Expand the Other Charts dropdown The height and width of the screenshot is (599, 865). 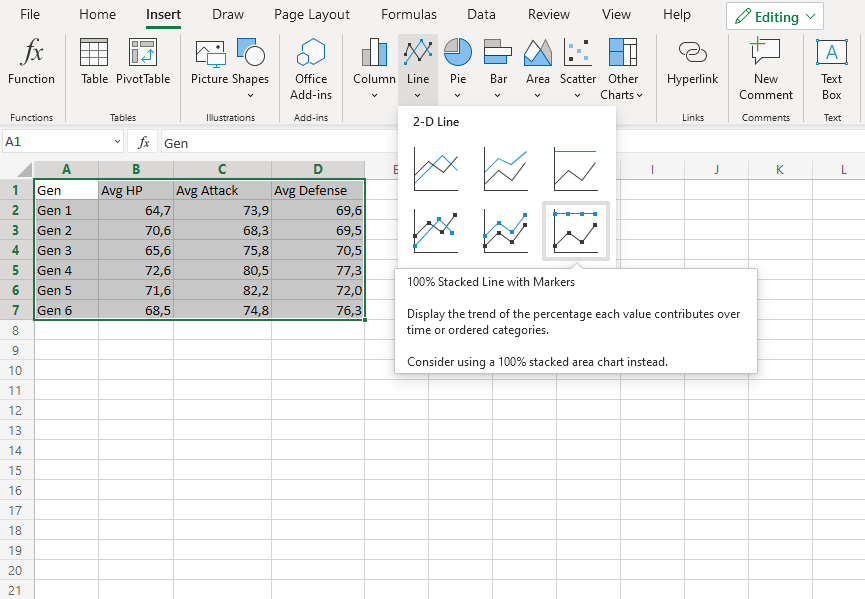pyautogui.click(x=622, y=65)
